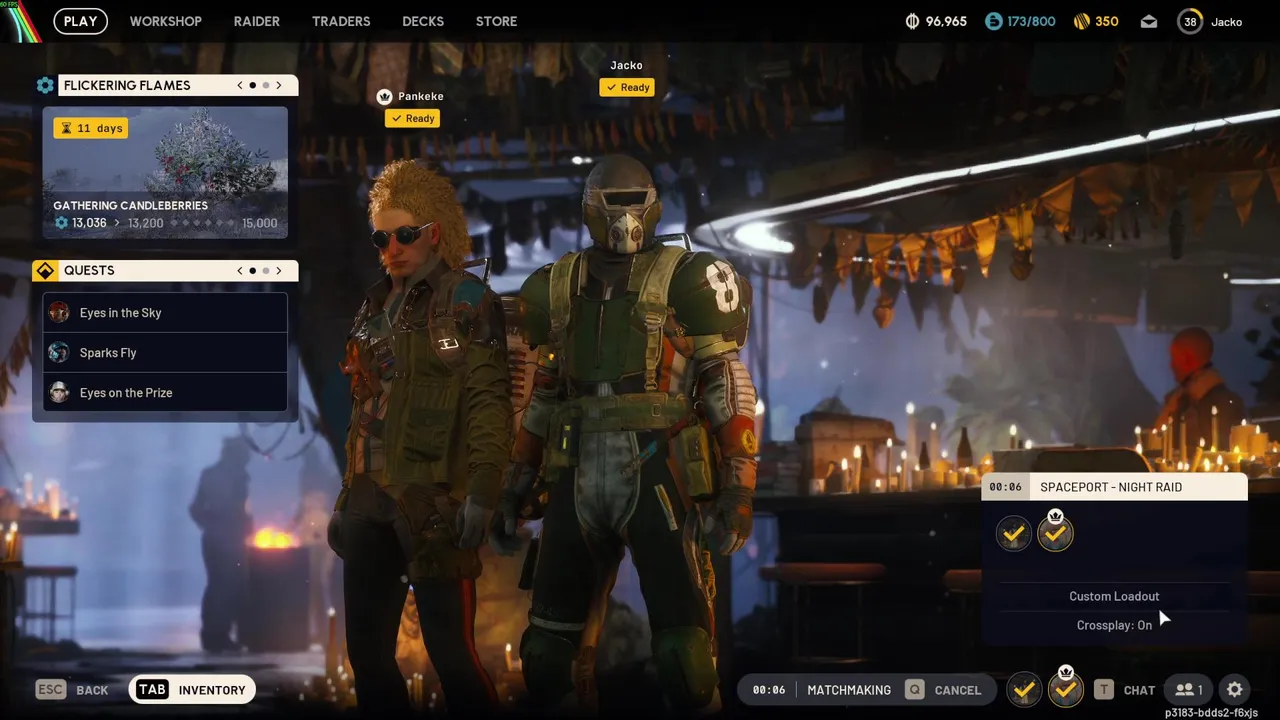Click the Eyes in the Sky quest portrait
The image size is (1280, 720).
pos(59,313)
